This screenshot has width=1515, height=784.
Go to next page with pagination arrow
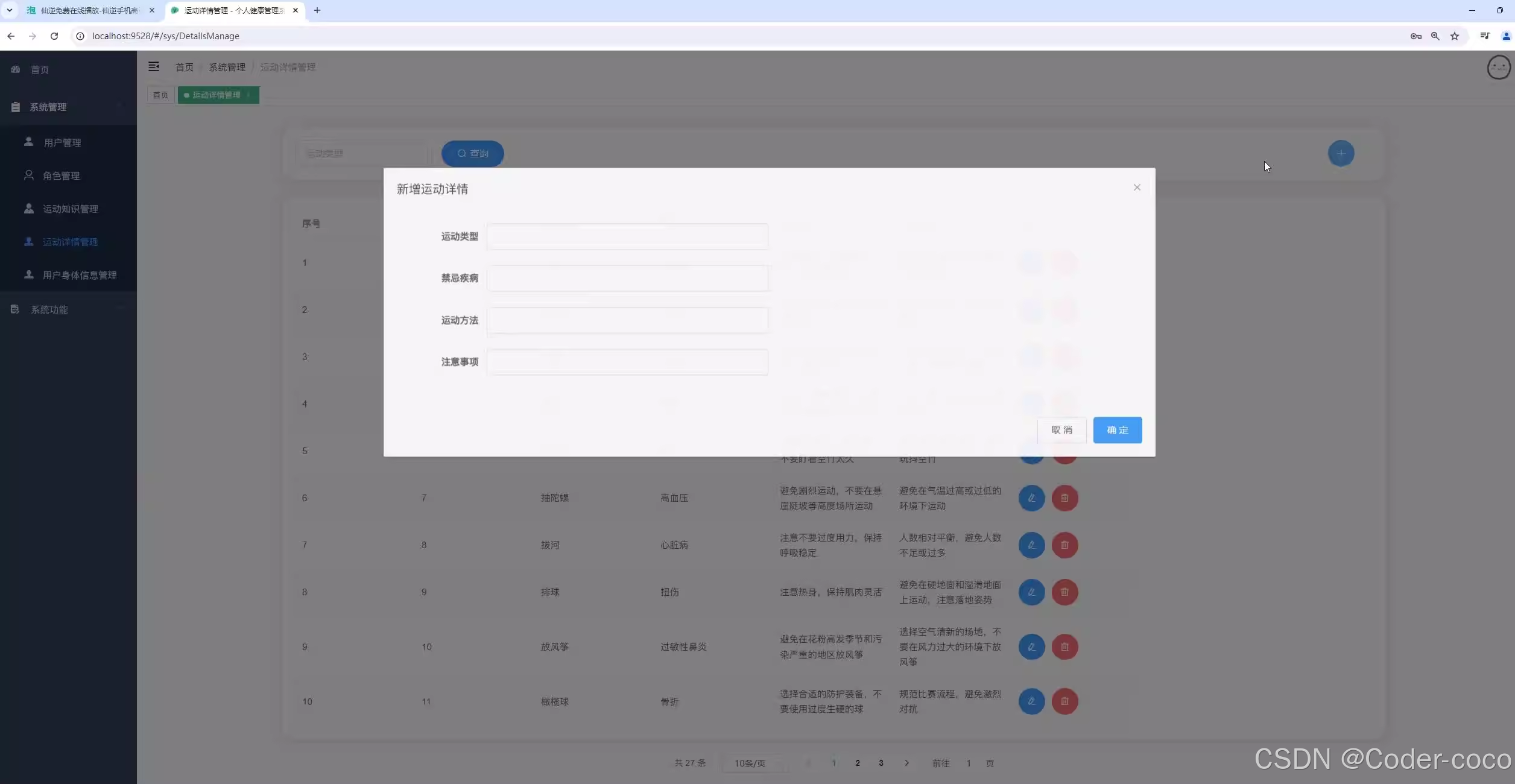click(x=906, y=763)
